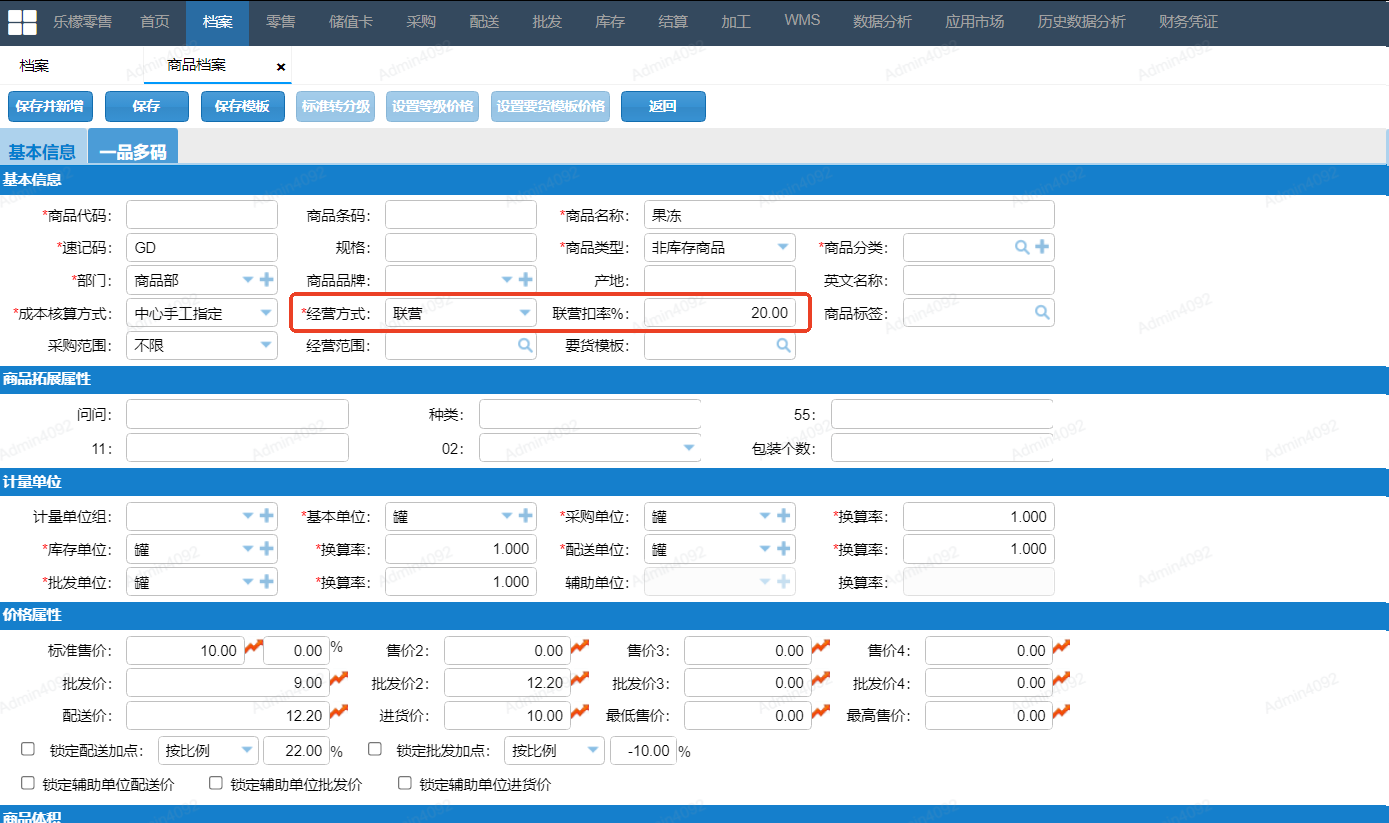This screenshot has height=823, width=1389.
Task: Add 计量单位组 plus icon
Action: tap(266, 516)
